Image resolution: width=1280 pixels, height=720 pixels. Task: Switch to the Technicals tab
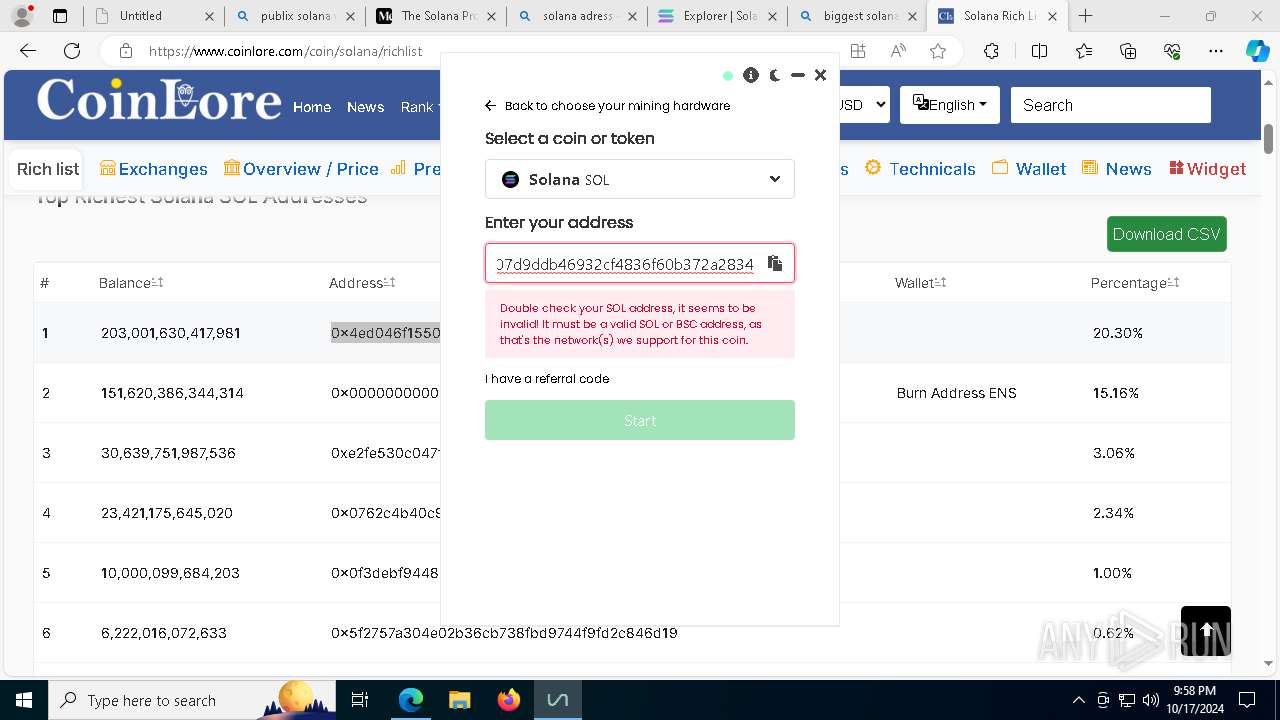point(920,169)
